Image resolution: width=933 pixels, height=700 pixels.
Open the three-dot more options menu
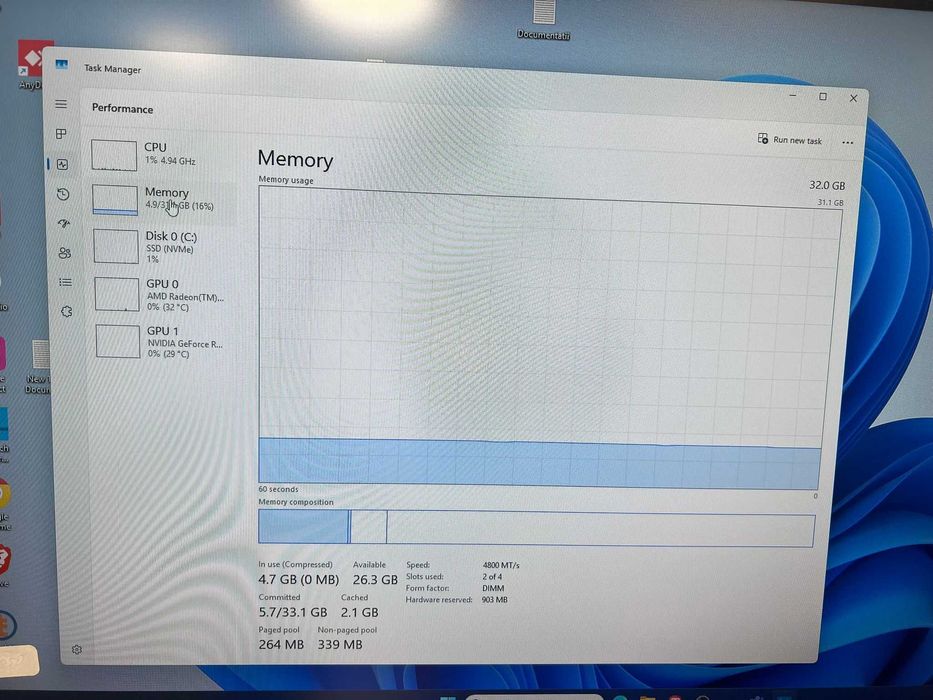point(847,142)
